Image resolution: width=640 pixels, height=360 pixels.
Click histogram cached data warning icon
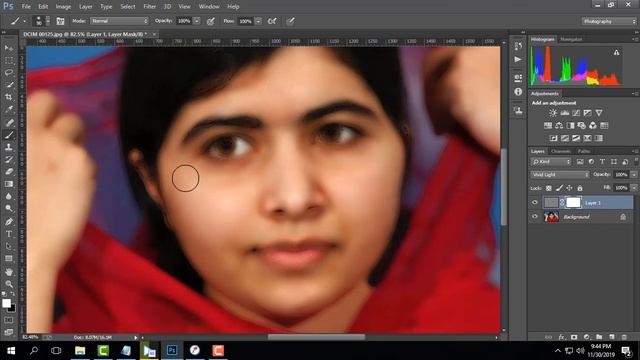tap(616, 52)
